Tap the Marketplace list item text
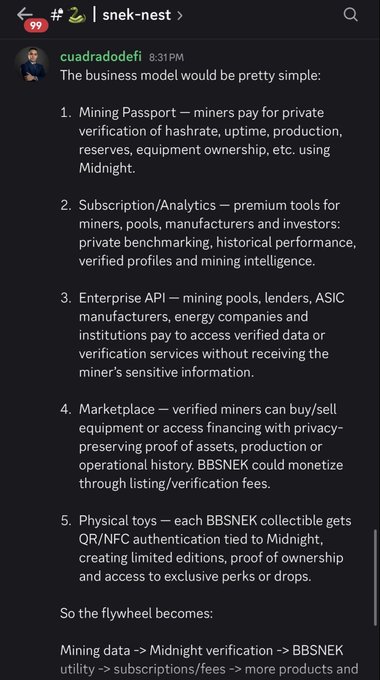The width and height of the screenshot is (380, 680). click(211, 446)
